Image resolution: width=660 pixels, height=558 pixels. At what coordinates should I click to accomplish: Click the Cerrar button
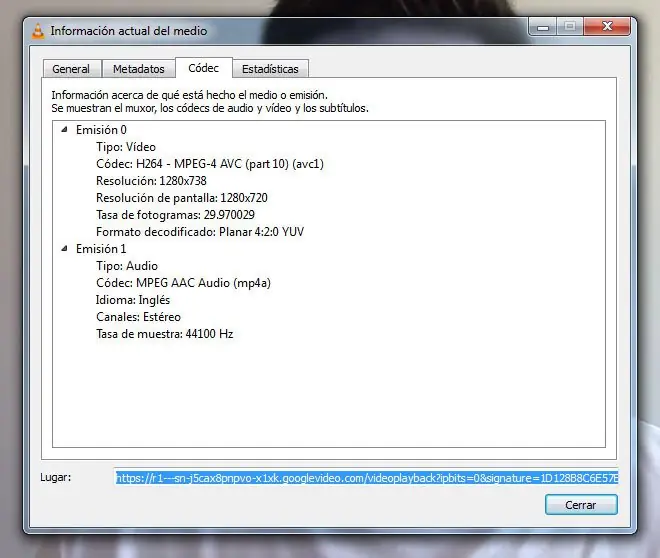[581, 505]
